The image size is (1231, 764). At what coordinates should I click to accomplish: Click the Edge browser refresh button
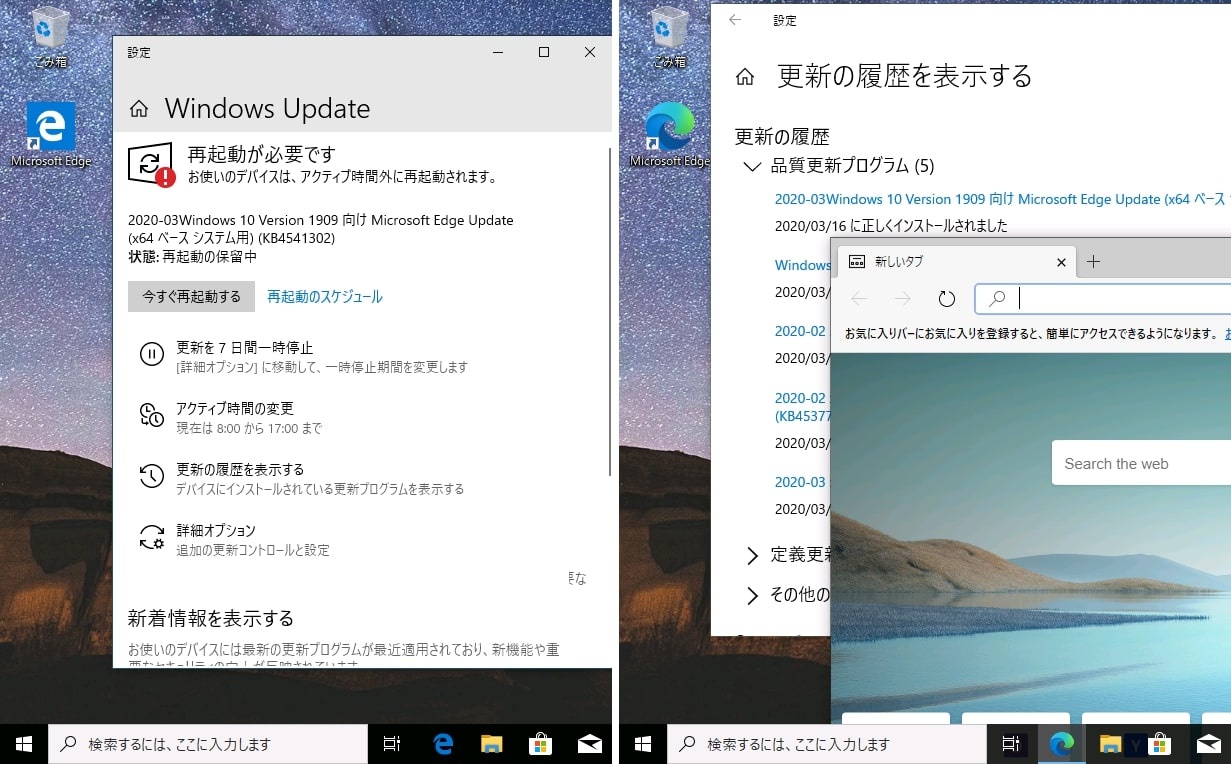(946, 298)
